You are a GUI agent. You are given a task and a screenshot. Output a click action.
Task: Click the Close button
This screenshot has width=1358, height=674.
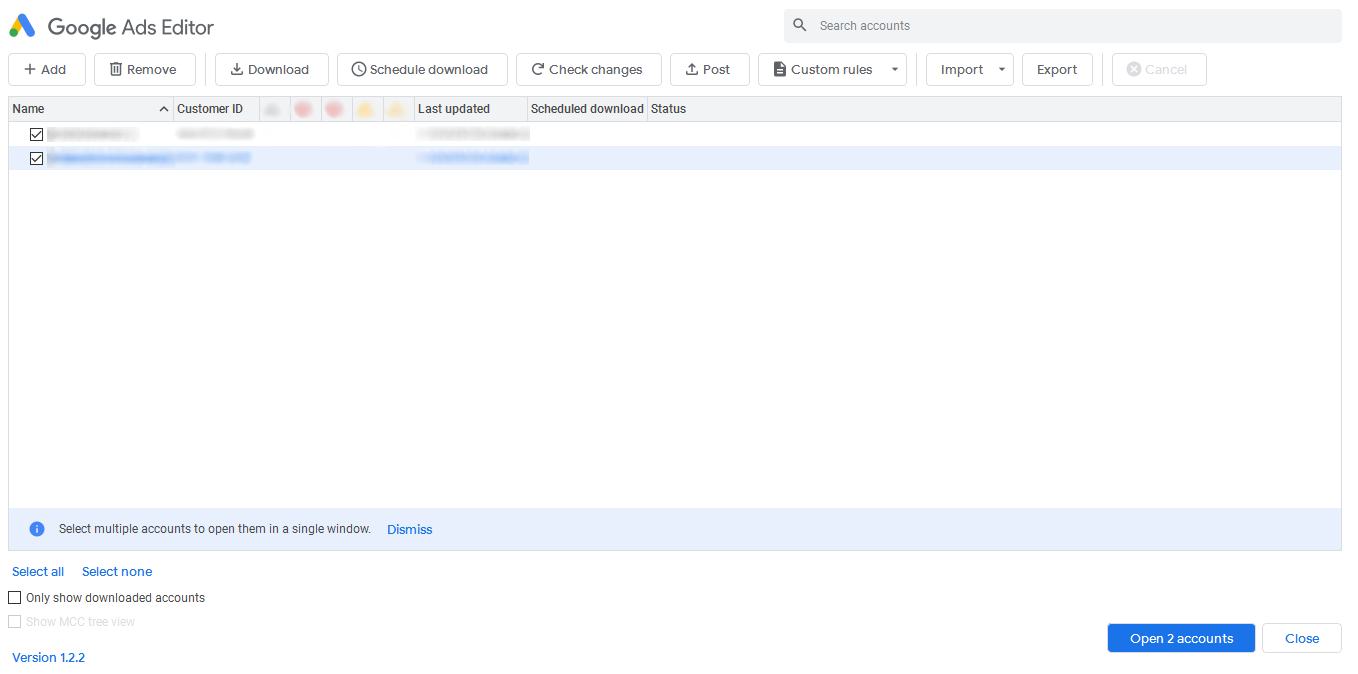click(x=1302, y=638)
